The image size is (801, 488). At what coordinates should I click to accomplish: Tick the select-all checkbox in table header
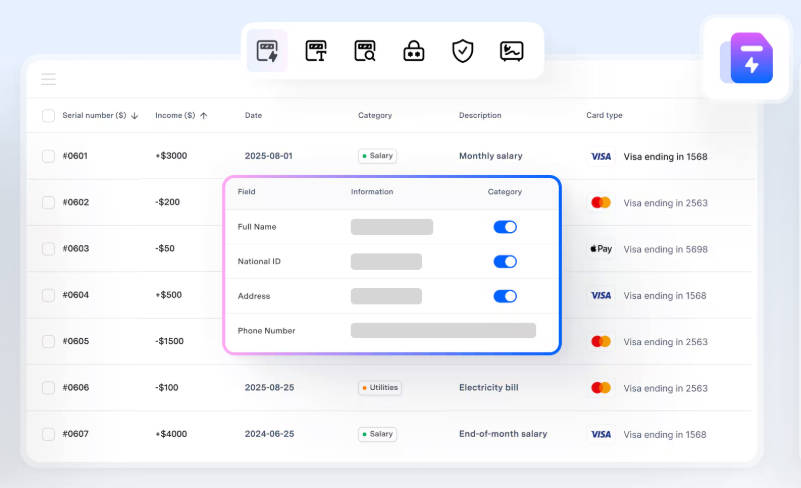coord(48,116)
